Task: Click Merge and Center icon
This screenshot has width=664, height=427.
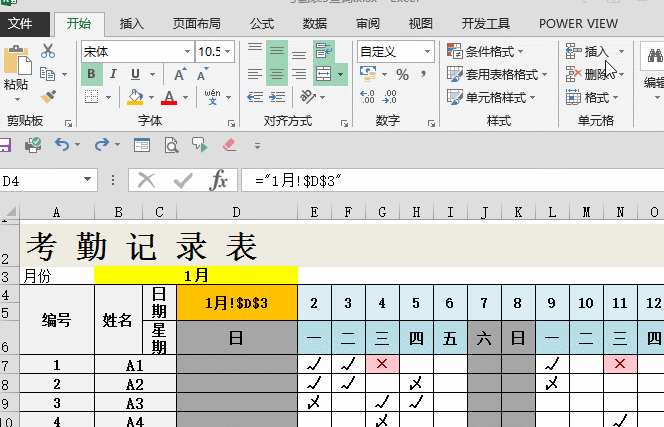Action: tap(324, 74)
